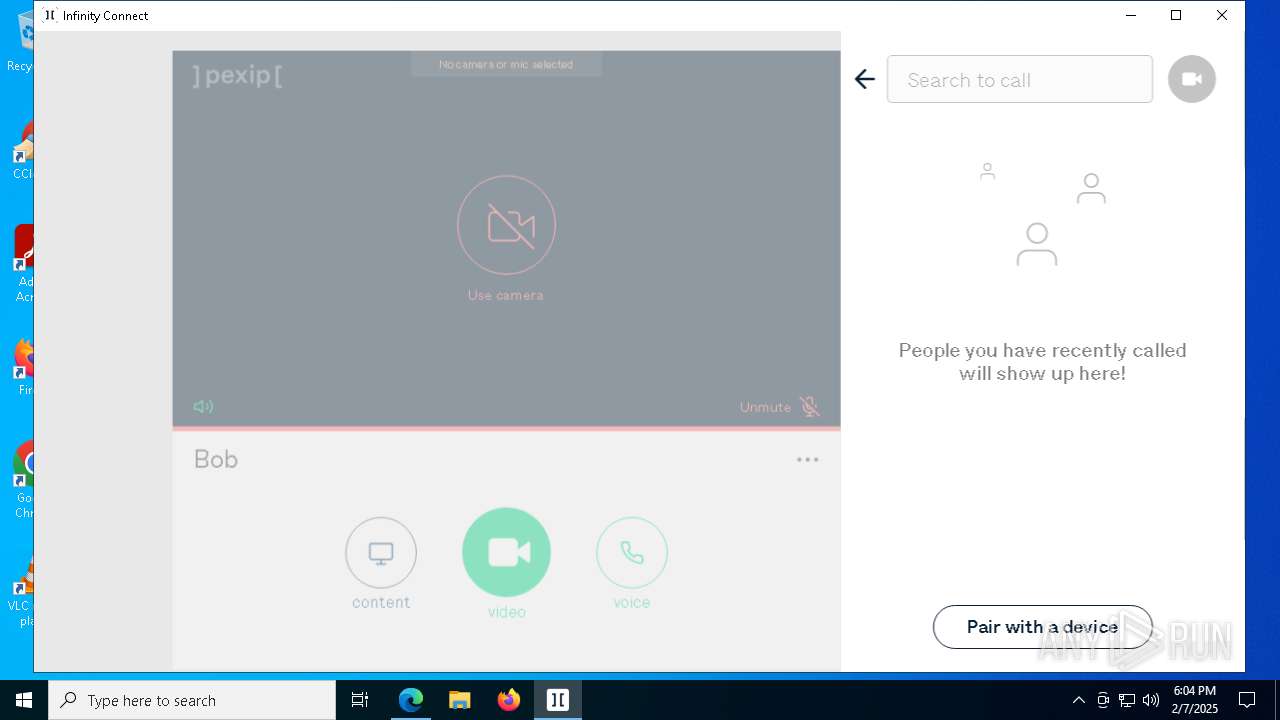Click the No camera or mic selected notice
Viewport: 1280px width, 720px height.
[x=506, y=64]
